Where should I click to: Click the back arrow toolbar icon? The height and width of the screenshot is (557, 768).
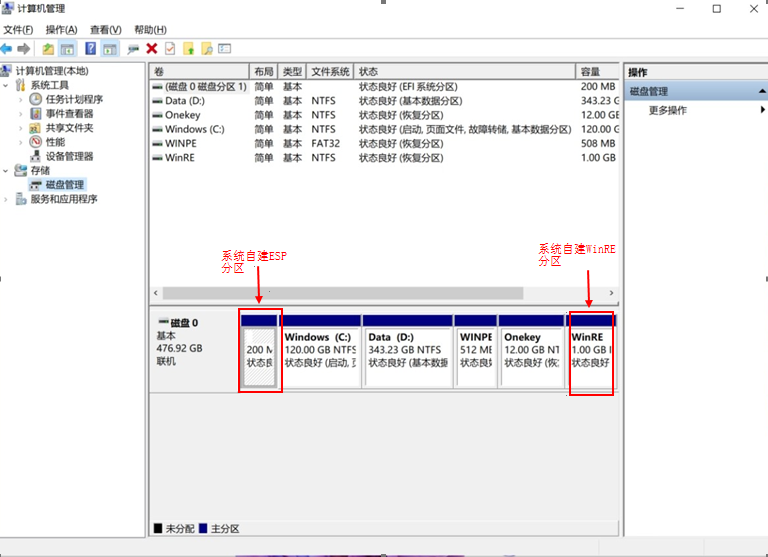coord(7,48)
